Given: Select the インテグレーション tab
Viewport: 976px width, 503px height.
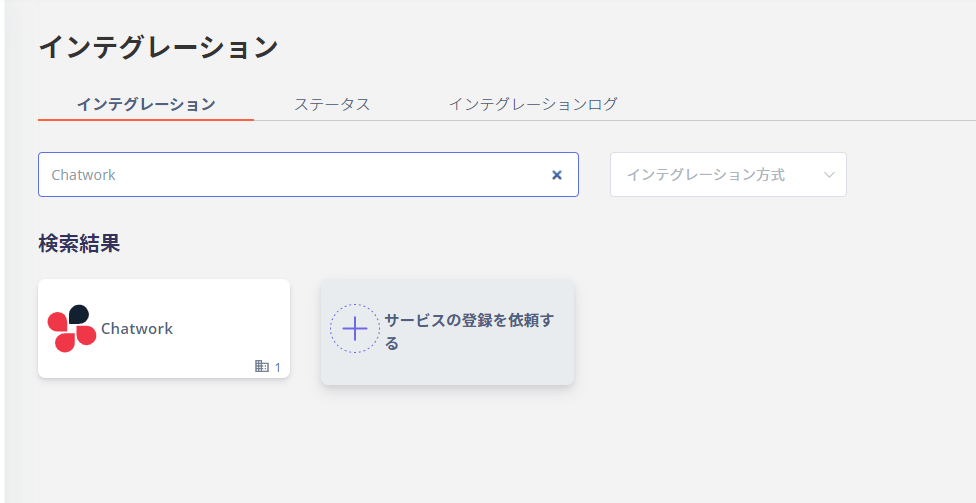Looking at the screenshot, I should (x=146, y=104).
